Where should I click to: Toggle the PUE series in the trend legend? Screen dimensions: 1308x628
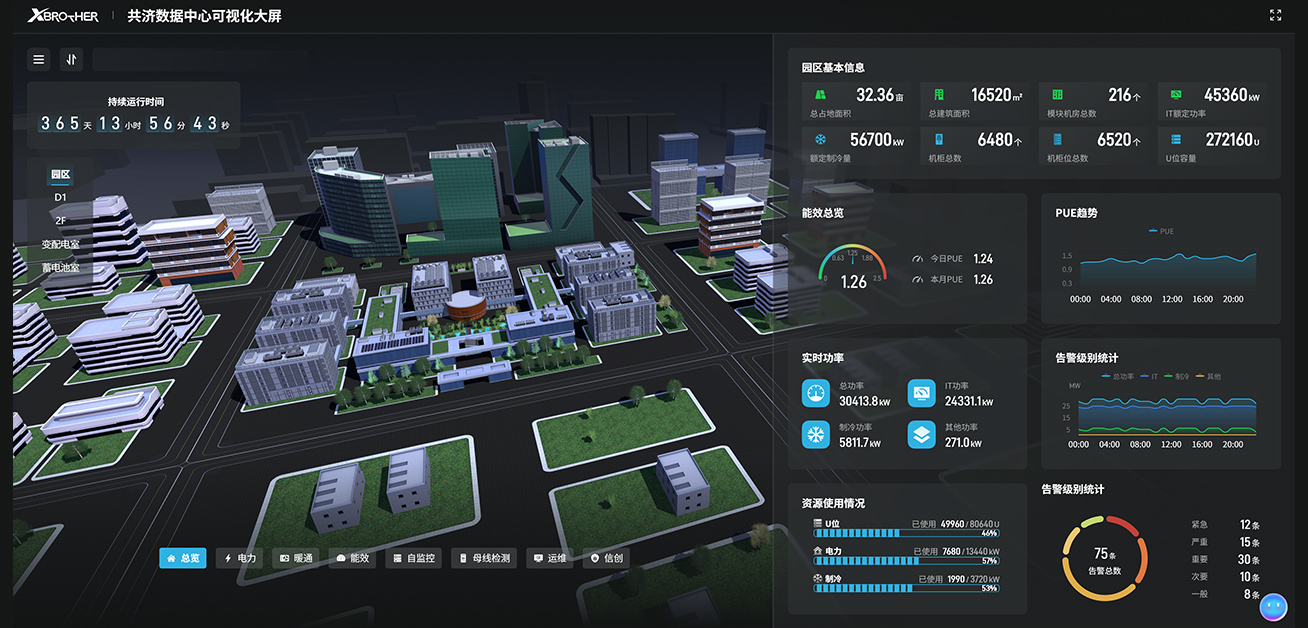1161,231
